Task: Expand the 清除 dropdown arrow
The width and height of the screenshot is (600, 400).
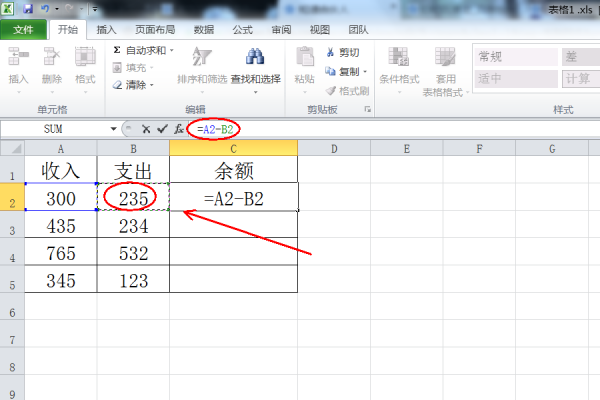Action: coord(152,85)
